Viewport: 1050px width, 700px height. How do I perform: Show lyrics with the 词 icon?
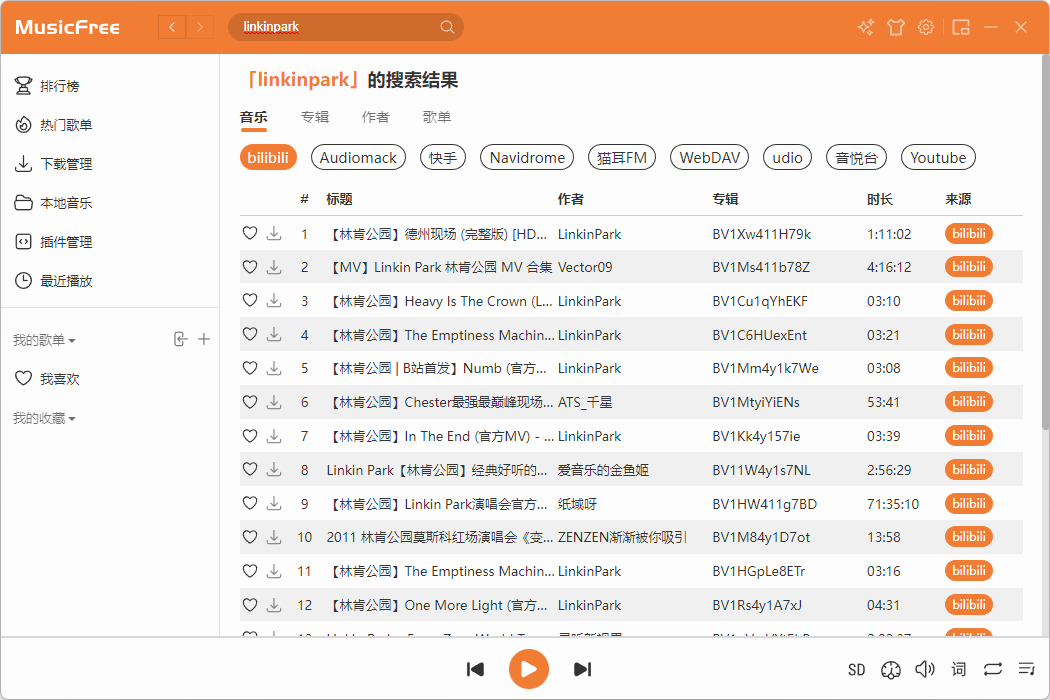[x=958, y=670]
